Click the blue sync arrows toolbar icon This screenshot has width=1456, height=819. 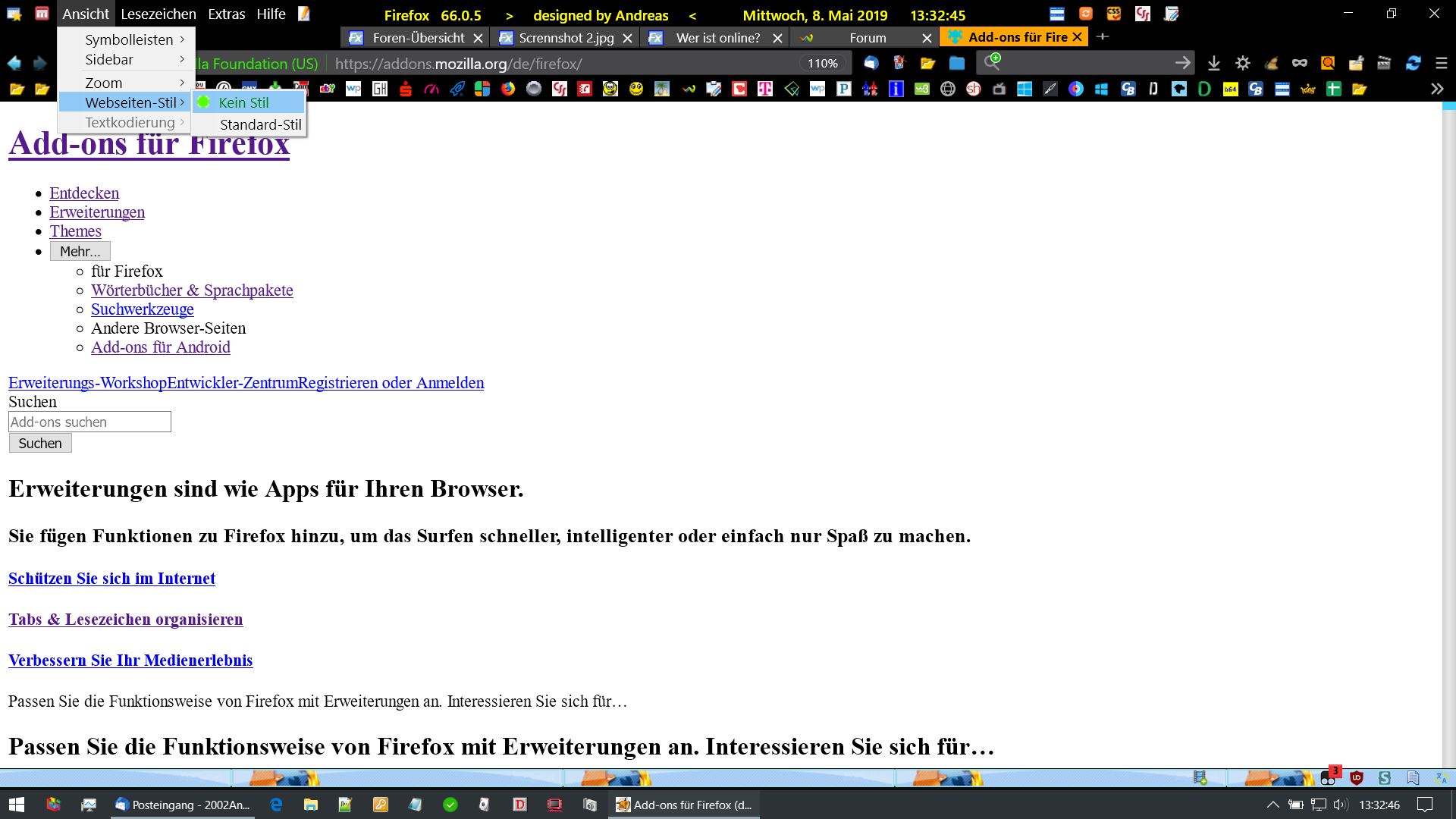tap(1413, 64)
